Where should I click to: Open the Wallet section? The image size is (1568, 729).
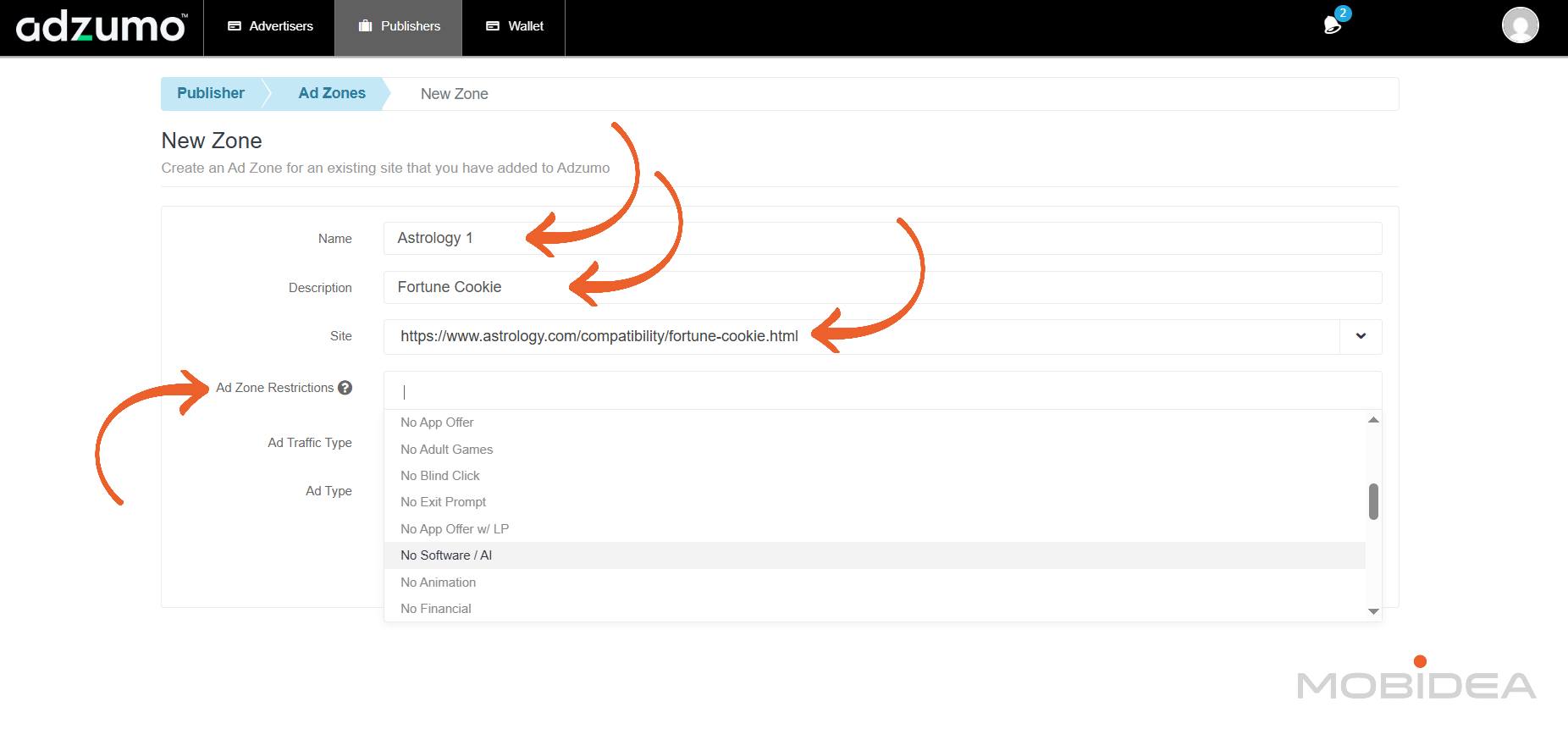[x=515, y=26]
